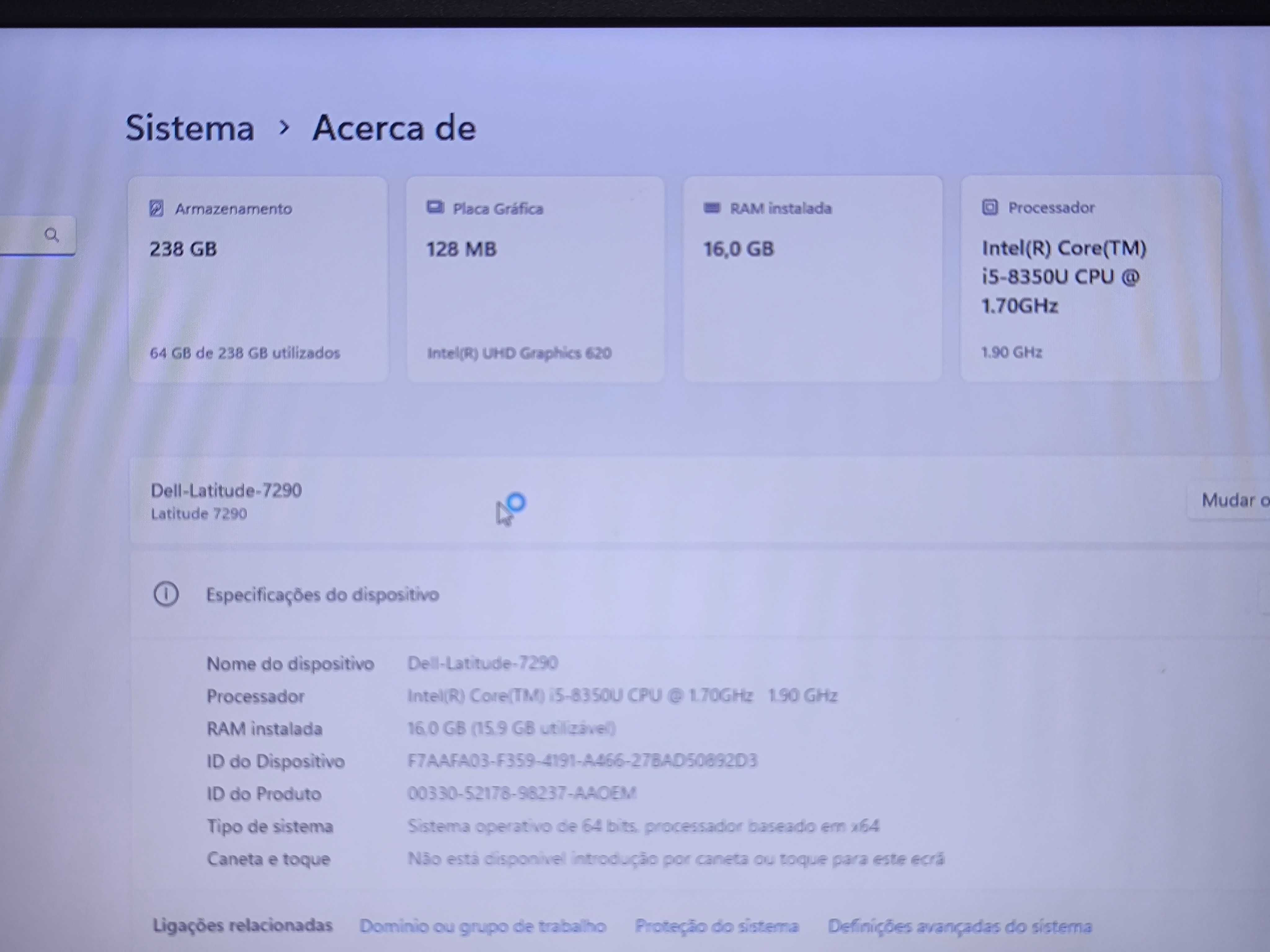Click the Armazenamento storage icon
Image resolution: width=1270 pixels, height=952 pixels.
[156, 208]
